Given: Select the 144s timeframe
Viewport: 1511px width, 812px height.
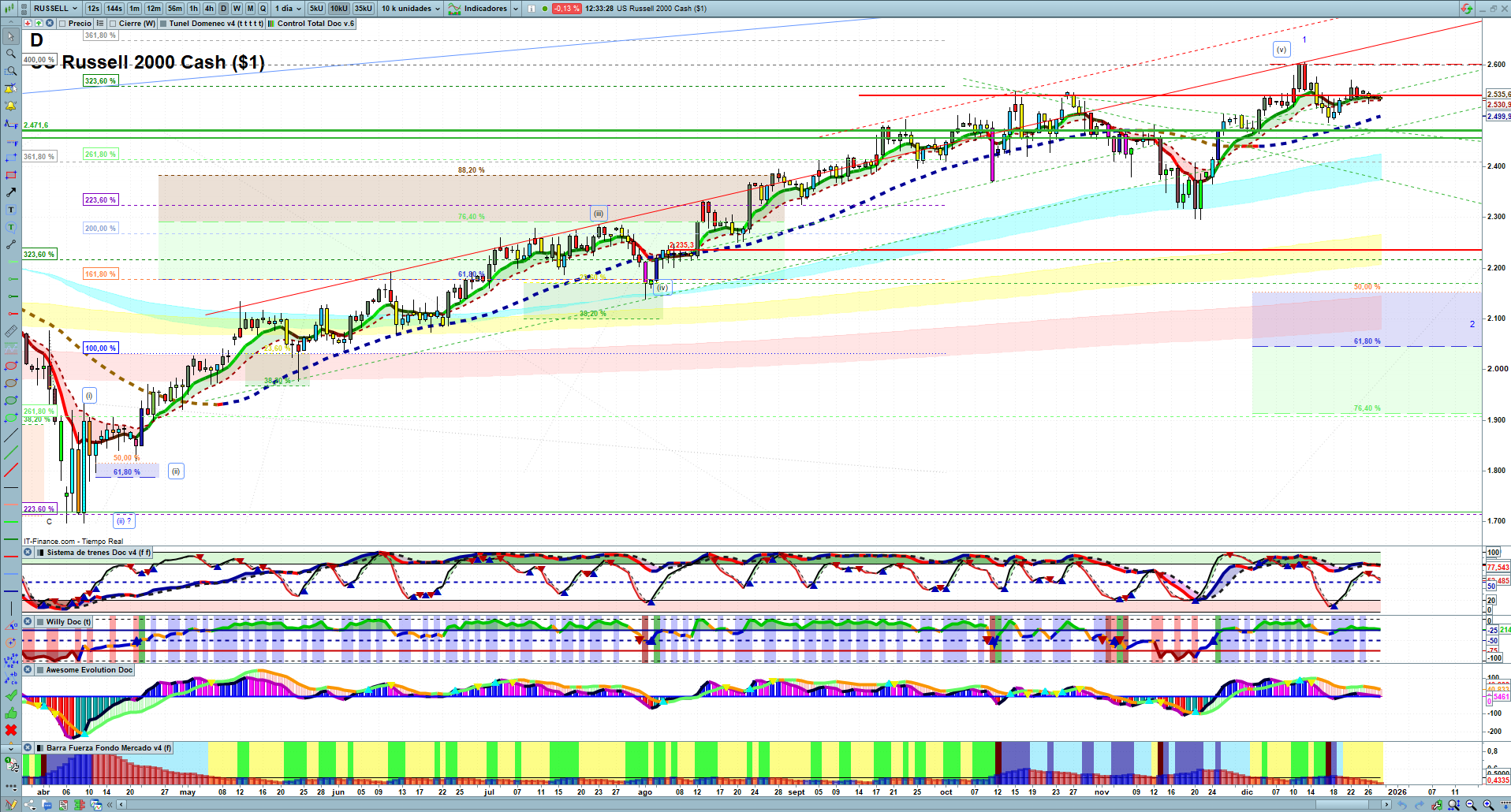Looking at the screenshot, I should [114, 9].
